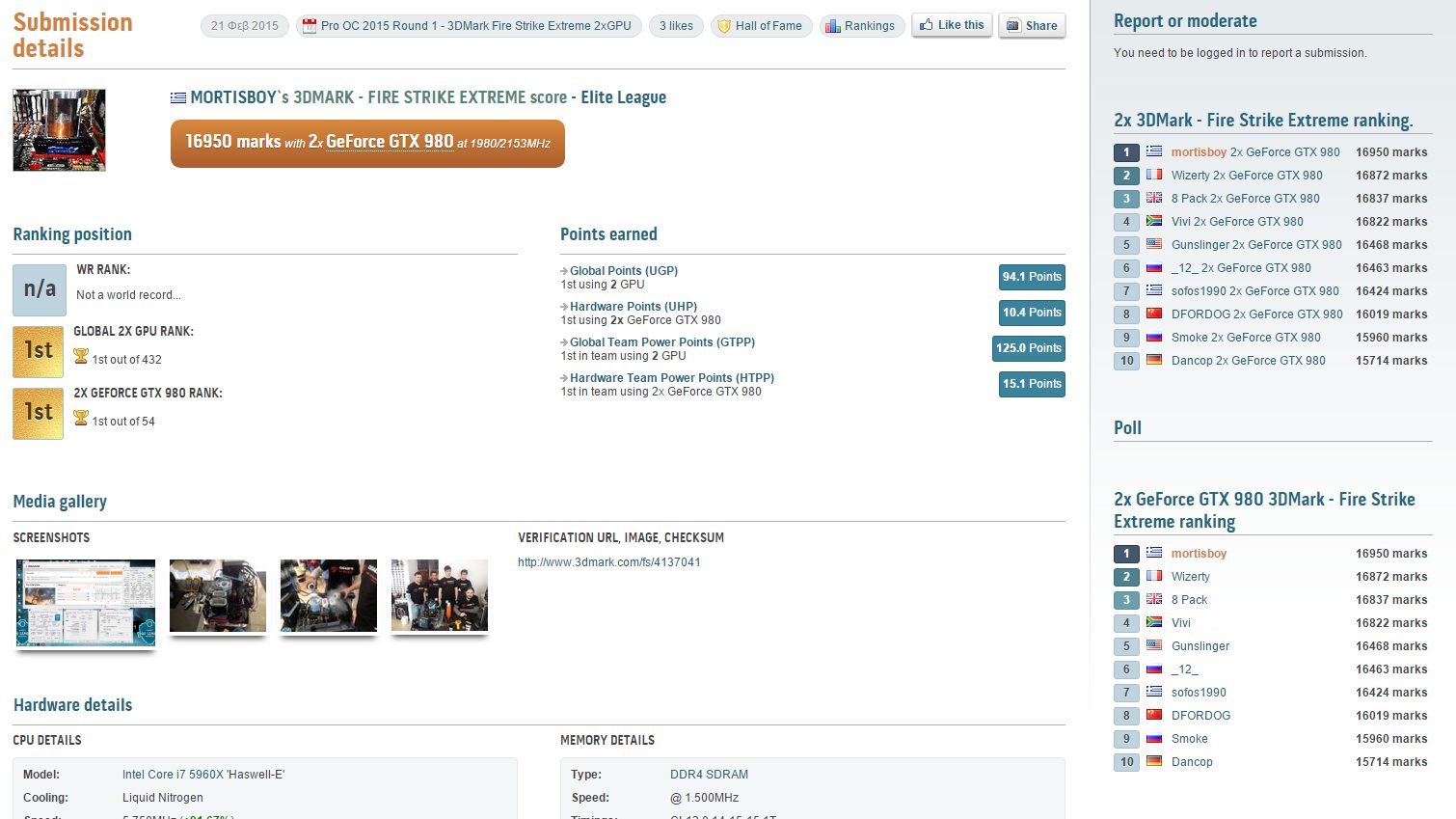Expand Global Team Power Points (GTPP) entry
The height and width of the screenshot is (819, 1456).
click(661, 342)
